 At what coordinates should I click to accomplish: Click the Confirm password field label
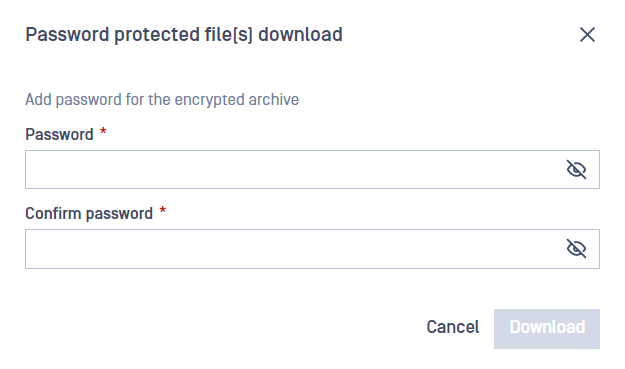point(89,214)
